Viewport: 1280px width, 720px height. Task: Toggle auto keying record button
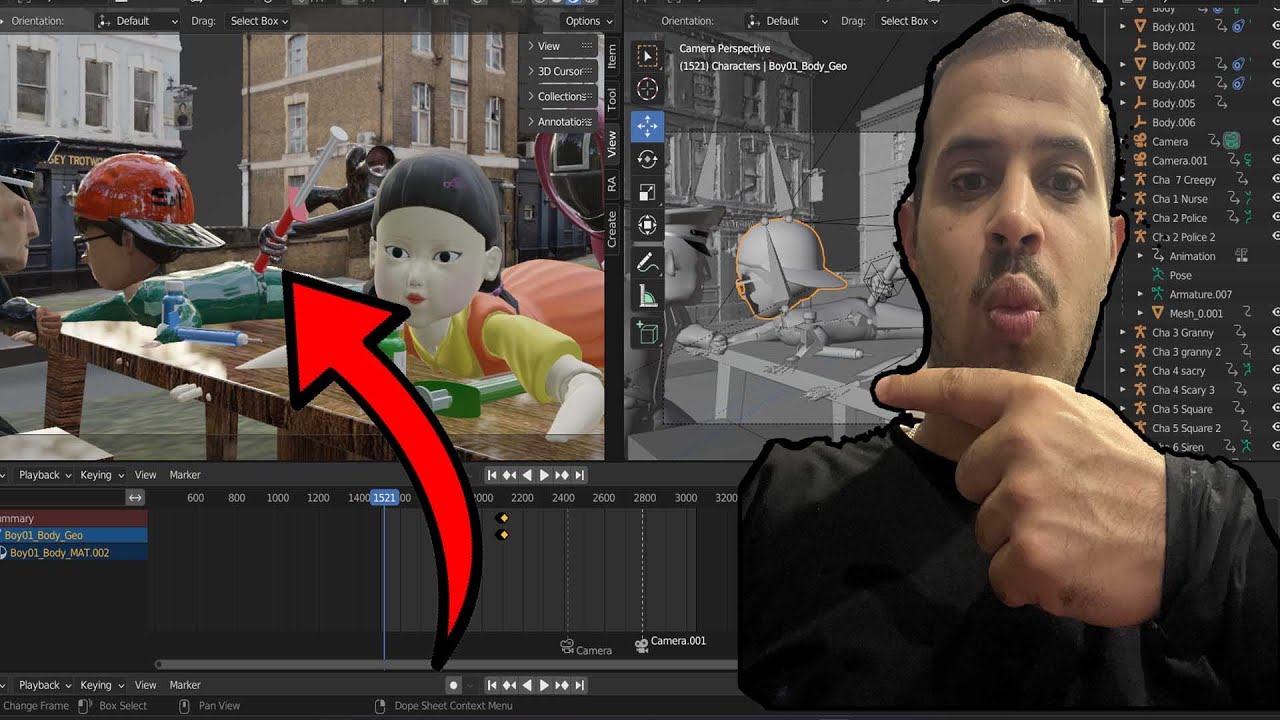(453, 685)
